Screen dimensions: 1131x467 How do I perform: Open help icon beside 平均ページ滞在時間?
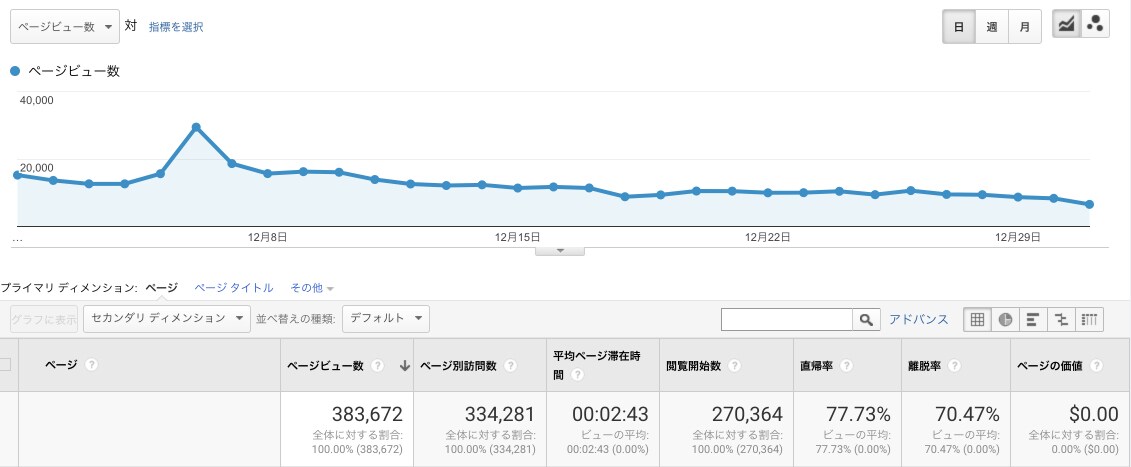578,375
